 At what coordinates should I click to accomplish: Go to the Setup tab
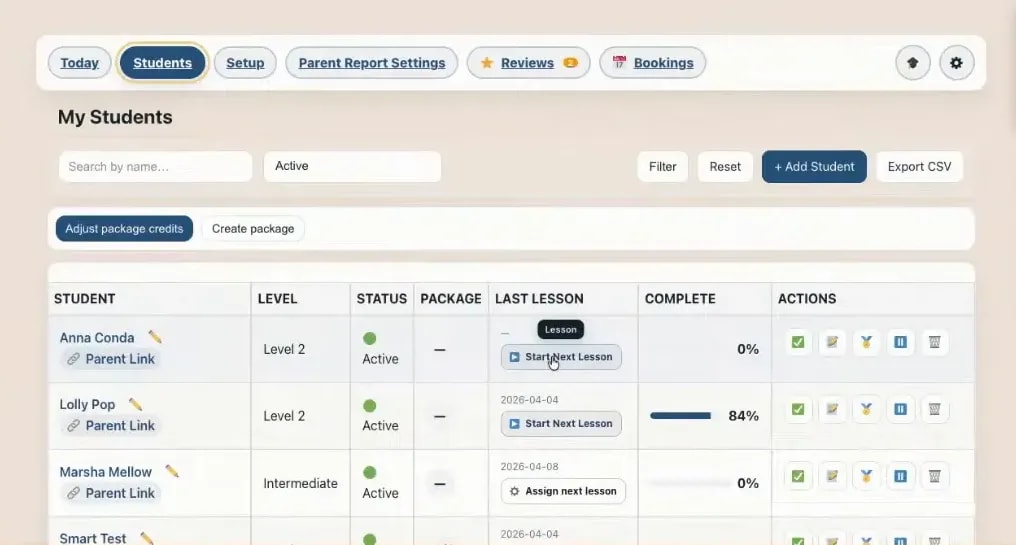click(x=245, y=63)
